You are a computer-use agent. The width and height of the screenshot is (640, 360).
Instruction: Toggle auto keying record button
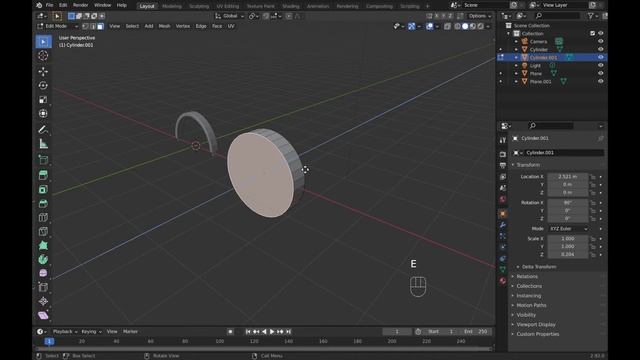(230, 331)
